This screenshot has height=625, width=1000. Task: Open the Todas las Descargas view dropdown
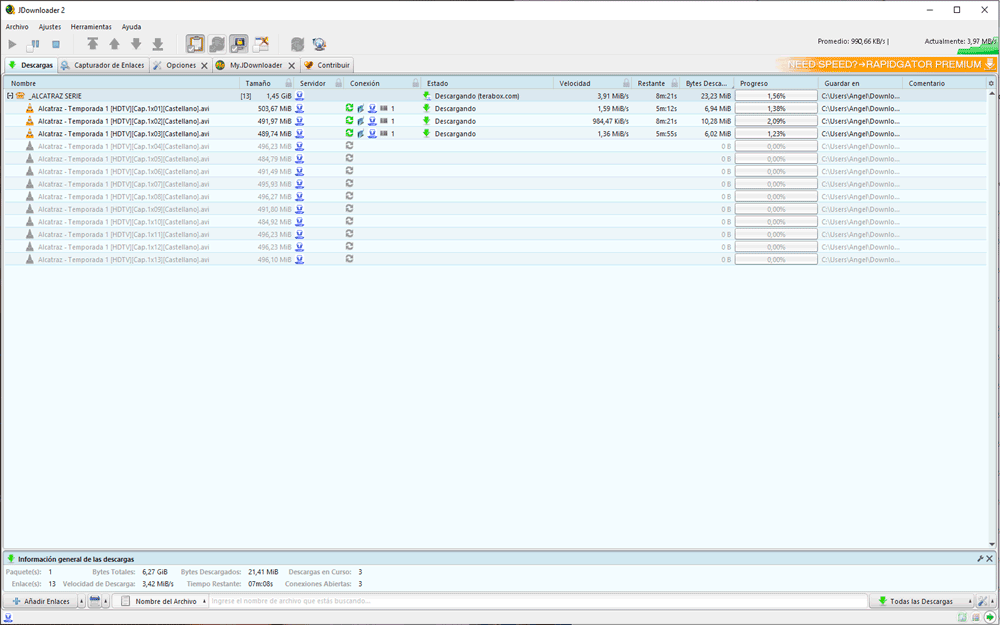click(x=921, y=601)
